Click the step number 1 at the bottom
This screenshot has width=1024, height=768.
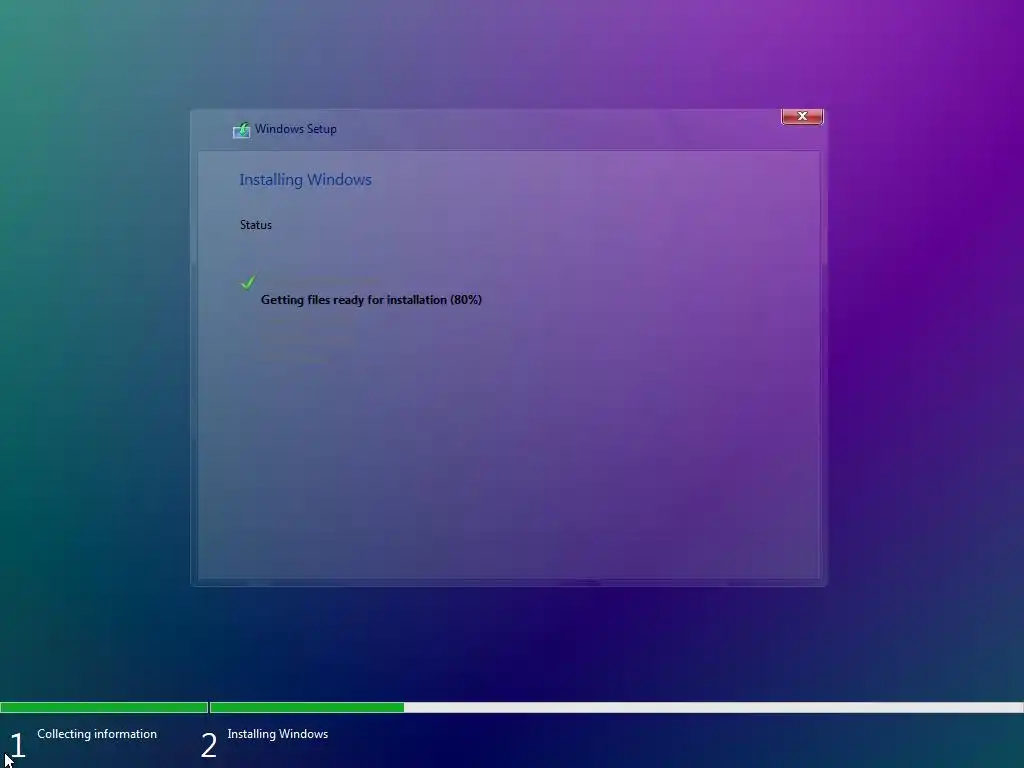point(17,745)
